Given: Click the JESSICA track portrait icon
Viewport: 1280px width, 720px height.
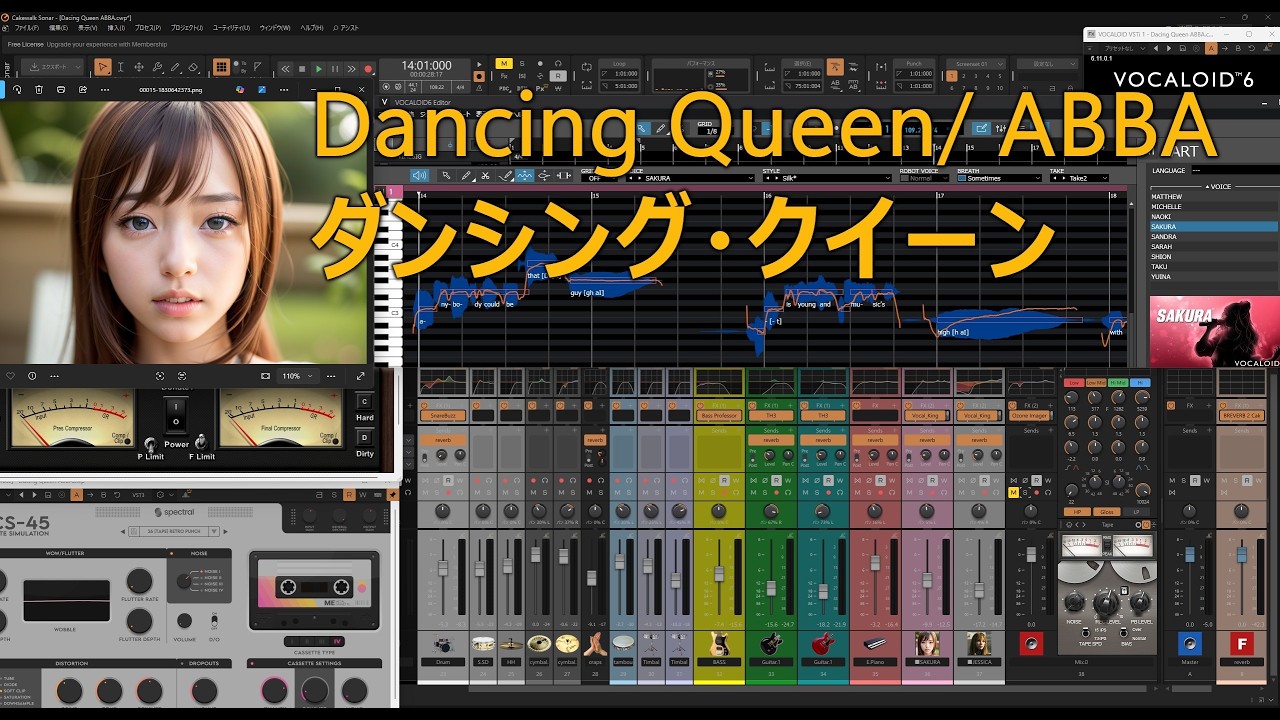Looking at the screenshot, I should [x=979, y=644].
